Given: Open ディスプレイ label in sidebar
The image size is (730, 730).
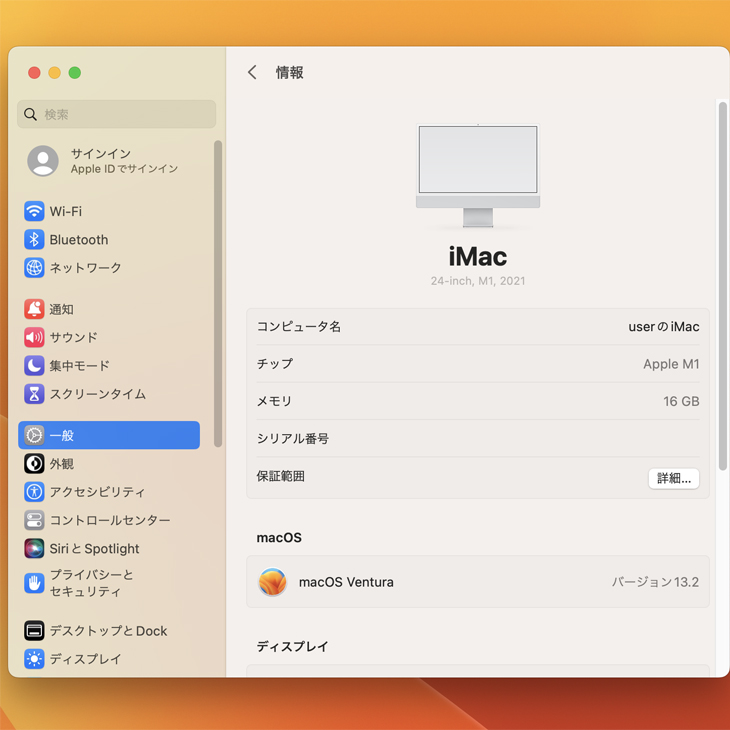Looking at the screenshot, I should click(x=85, y=659).
